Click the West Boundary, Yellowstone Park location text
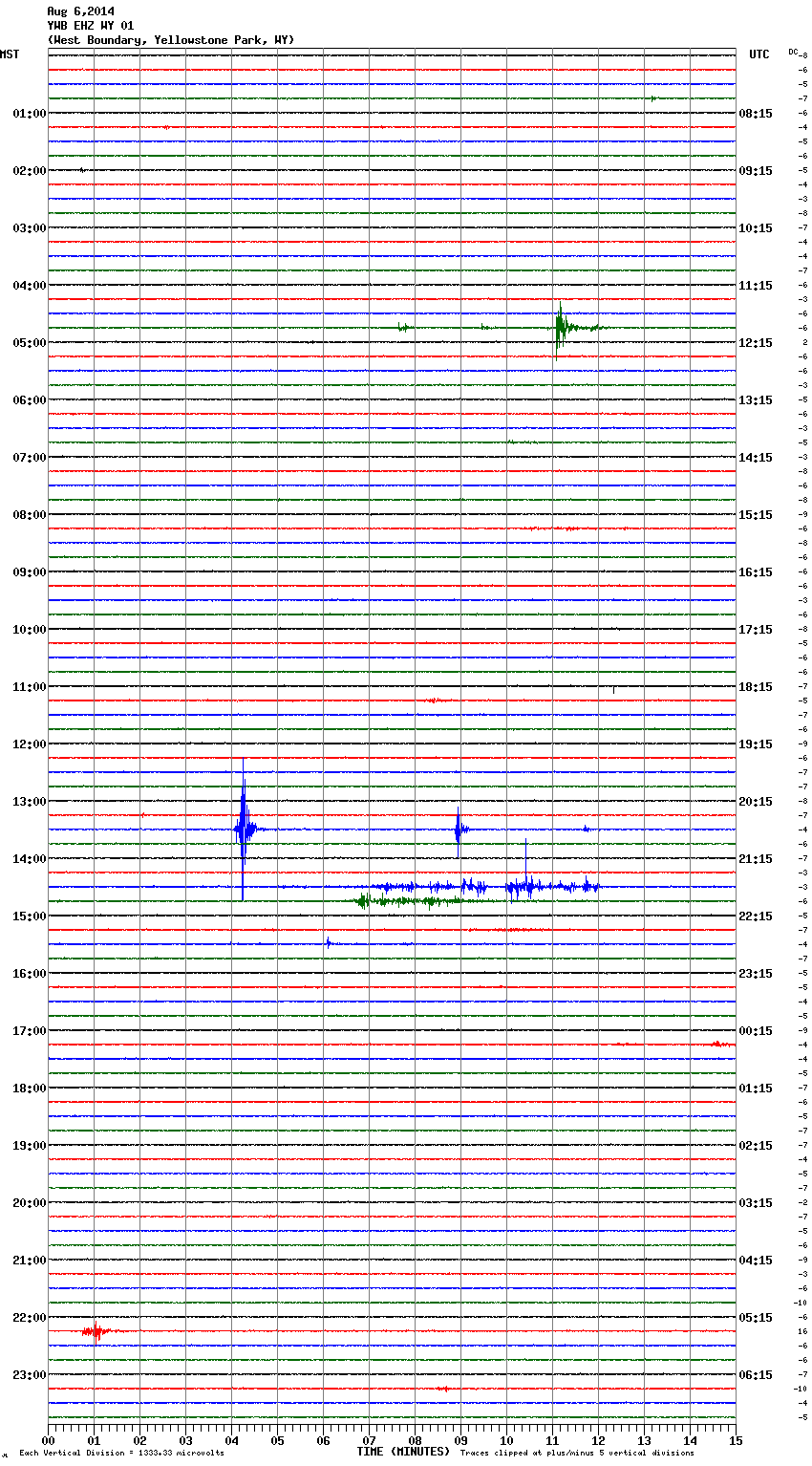Image resolution: width=812 pixels, height=1466 pixels. click(171, 40)
